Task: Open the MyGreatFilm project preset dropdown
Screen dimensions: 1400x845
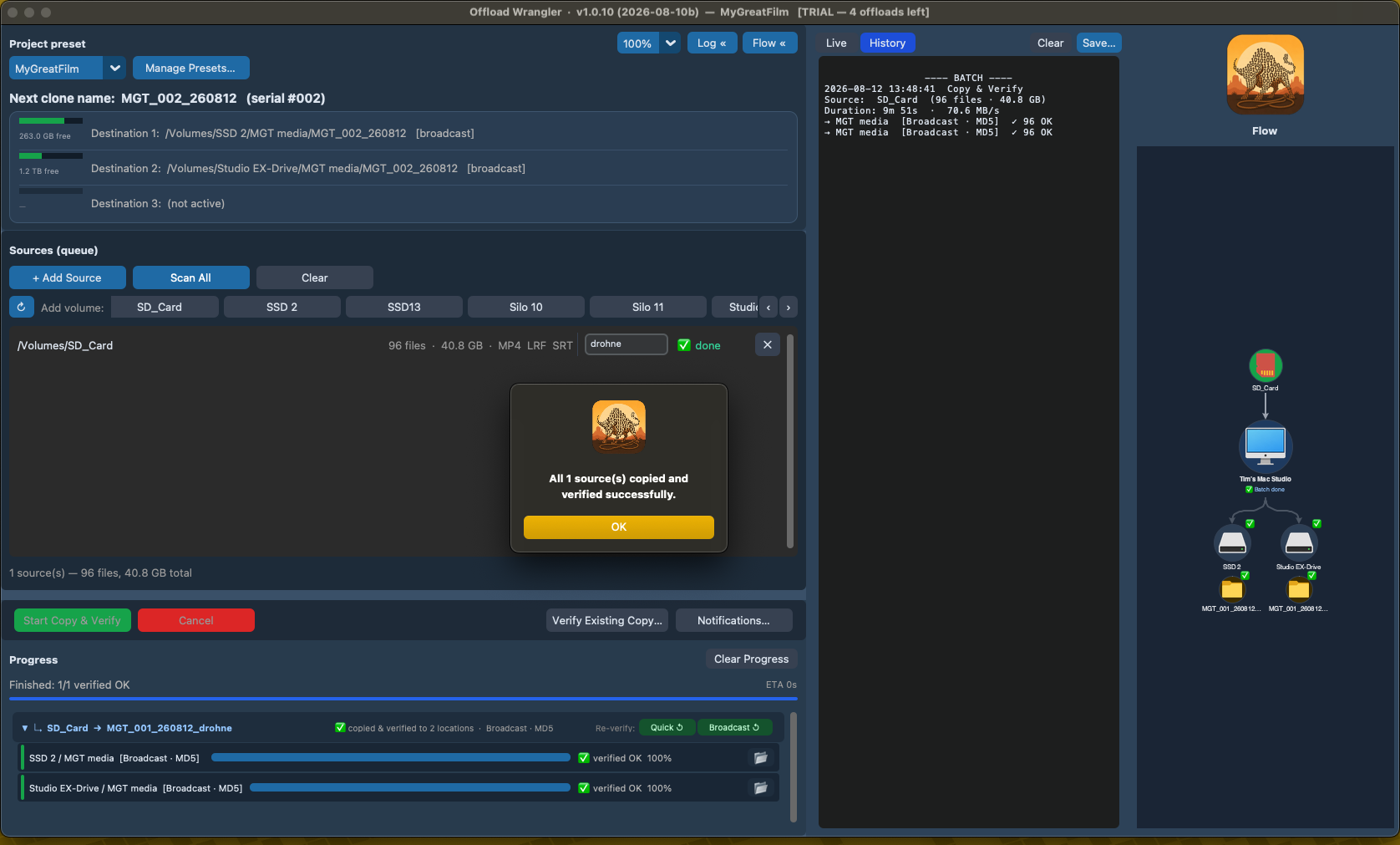Action: (x=68, y=69)
